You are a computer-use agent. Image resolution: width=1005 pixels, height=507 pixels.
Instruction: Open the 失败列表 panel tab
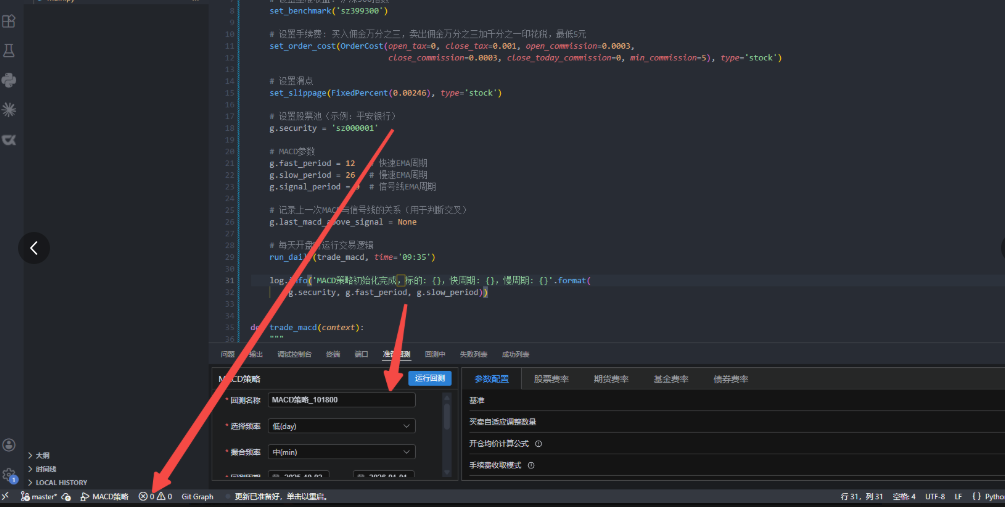[473, 354]
